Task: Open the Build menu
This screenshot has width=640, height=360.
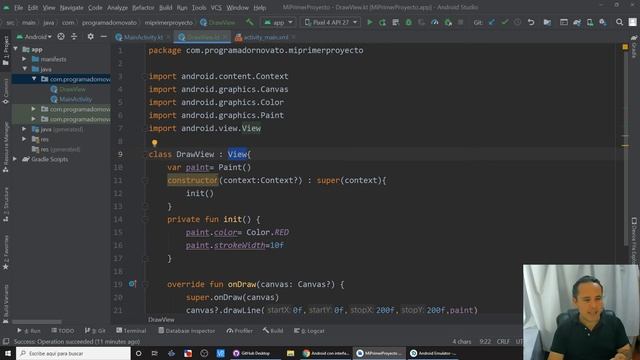Action: [165, 7]
